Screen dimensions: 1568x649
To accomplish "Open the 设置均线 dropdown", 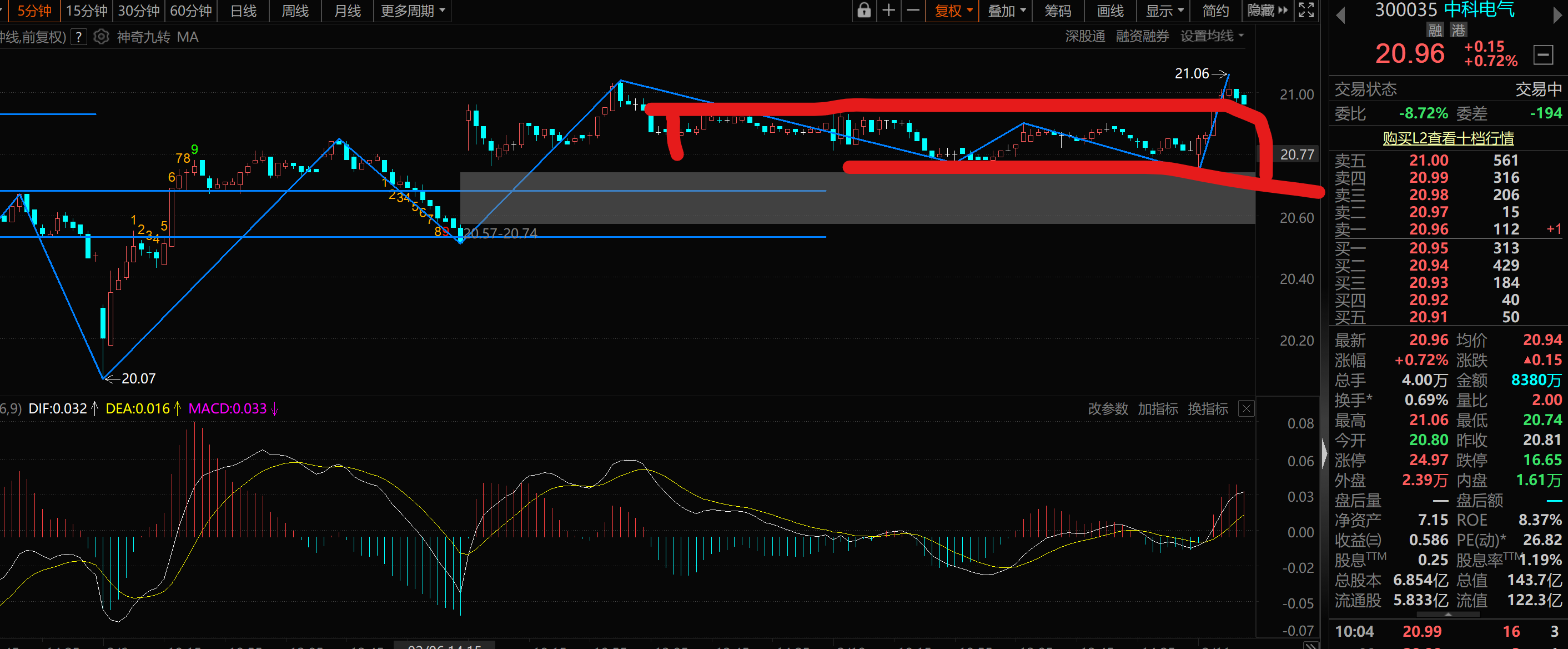I will coord(1212,37).
